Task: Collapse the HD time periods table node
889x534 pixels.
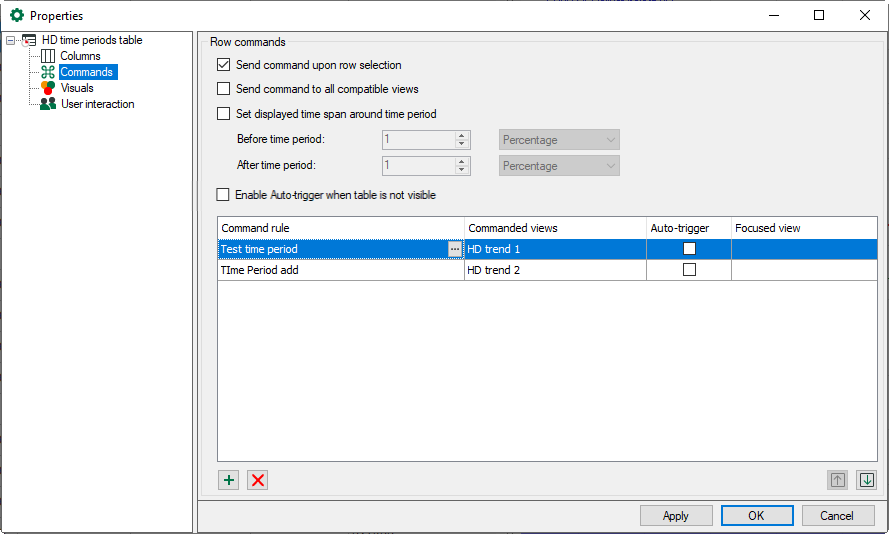Action: pos(11,41)
